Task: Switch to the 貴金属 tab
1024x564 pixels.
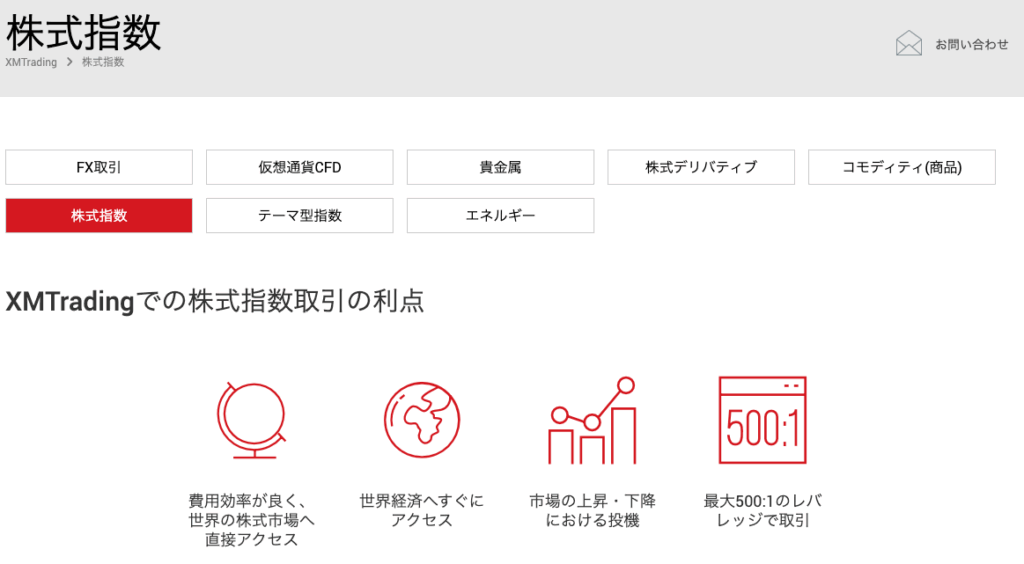Action: tap(500, 167)
